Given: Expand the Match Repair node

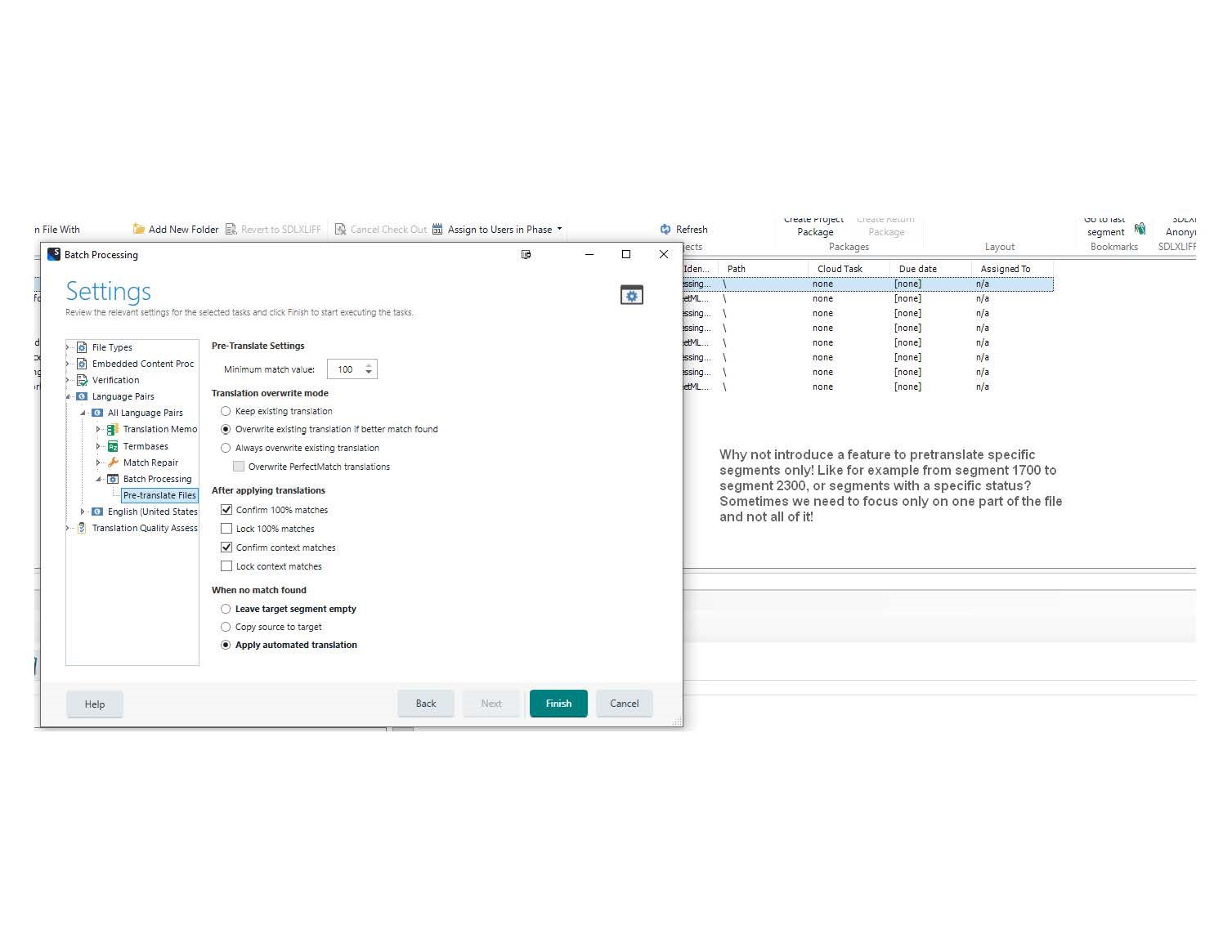Looking at the screenshot, I should pyautogui.click(x=99, y=463).
